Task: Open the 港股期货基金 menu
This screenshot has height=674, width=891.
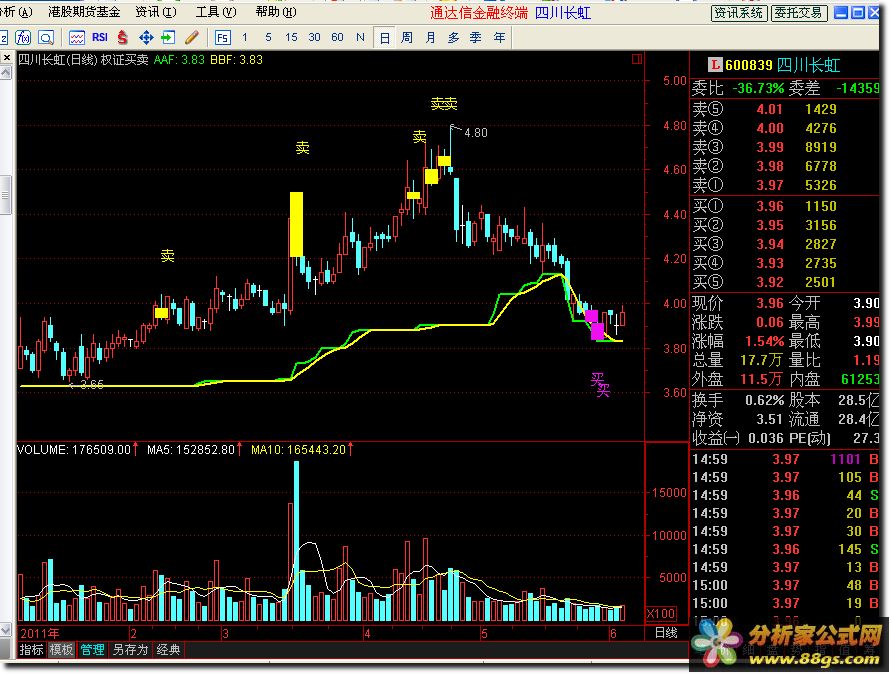Action: pos(84,12)
